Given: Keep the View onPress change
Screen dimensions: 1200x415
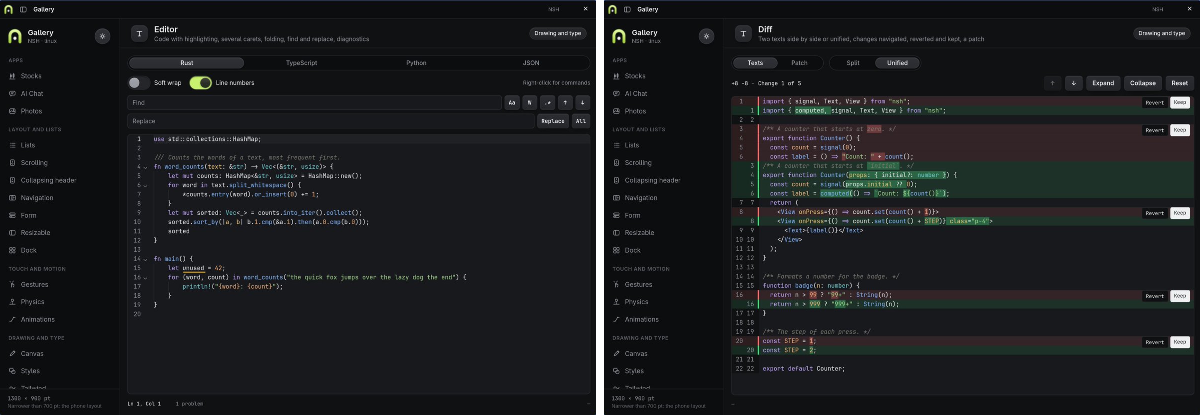Looking at the screenshot, I should [x=1180, y=213].
